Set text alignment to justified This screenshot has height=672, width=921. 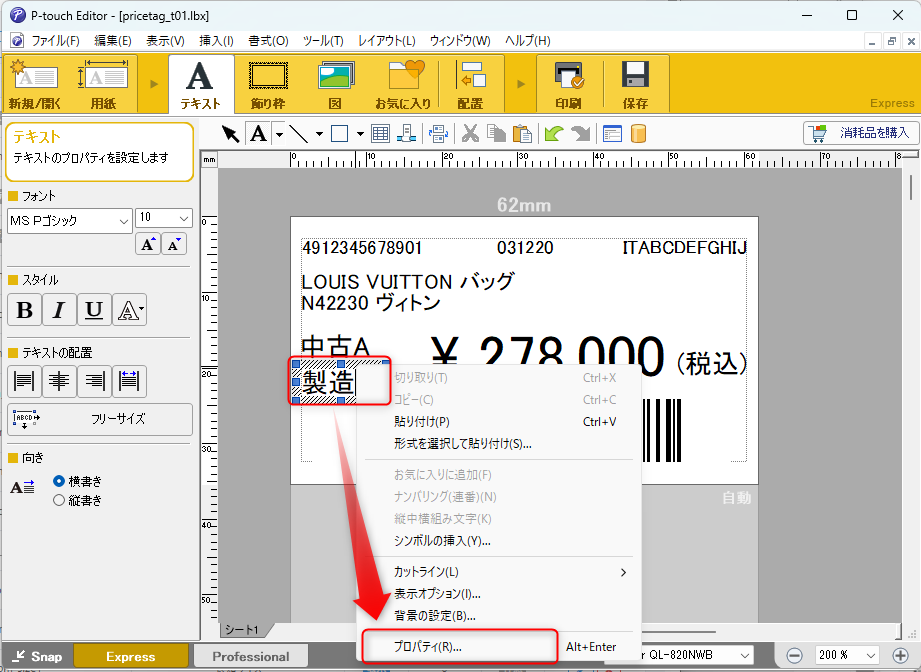point(129,381)
